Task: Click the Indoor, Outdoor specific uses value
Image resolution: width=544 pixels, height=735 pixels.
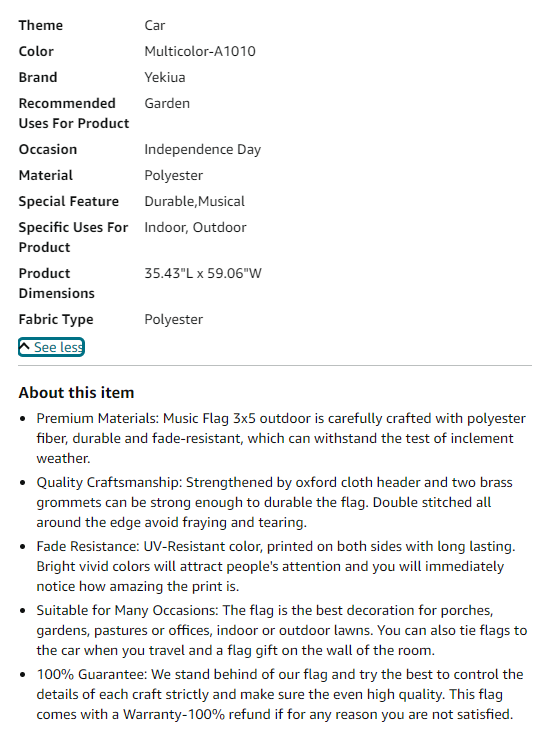Action: coord(195,228)
